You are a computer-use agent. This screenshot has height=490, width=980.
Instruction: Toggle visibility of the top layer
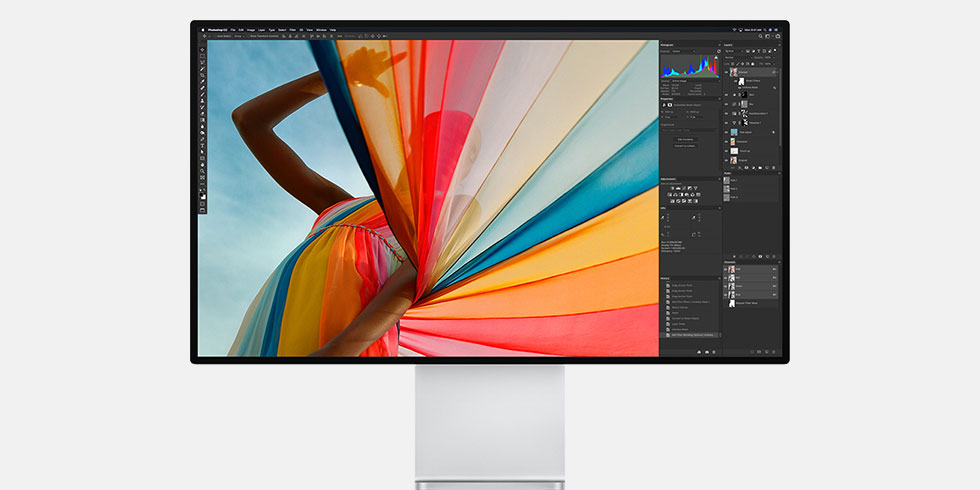point(726,72)
